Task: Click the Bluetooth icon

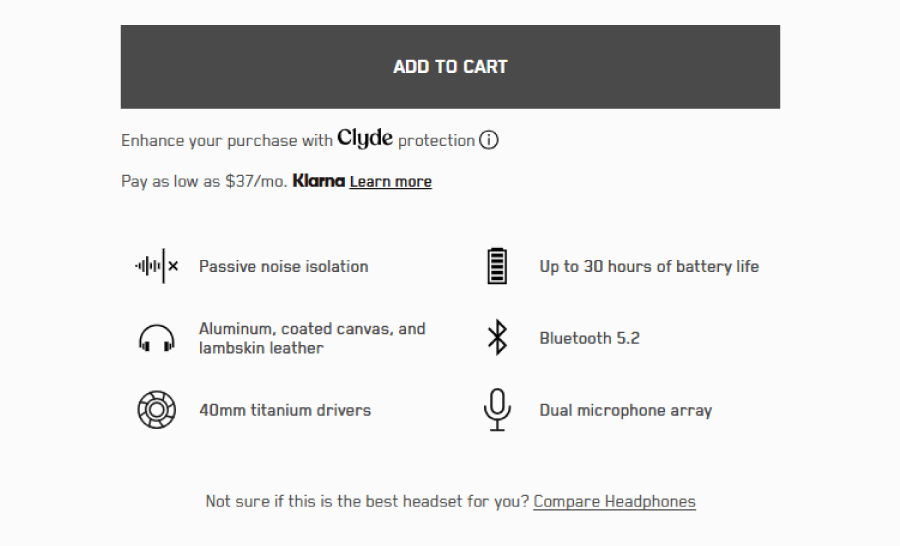Action: point(497,338)
